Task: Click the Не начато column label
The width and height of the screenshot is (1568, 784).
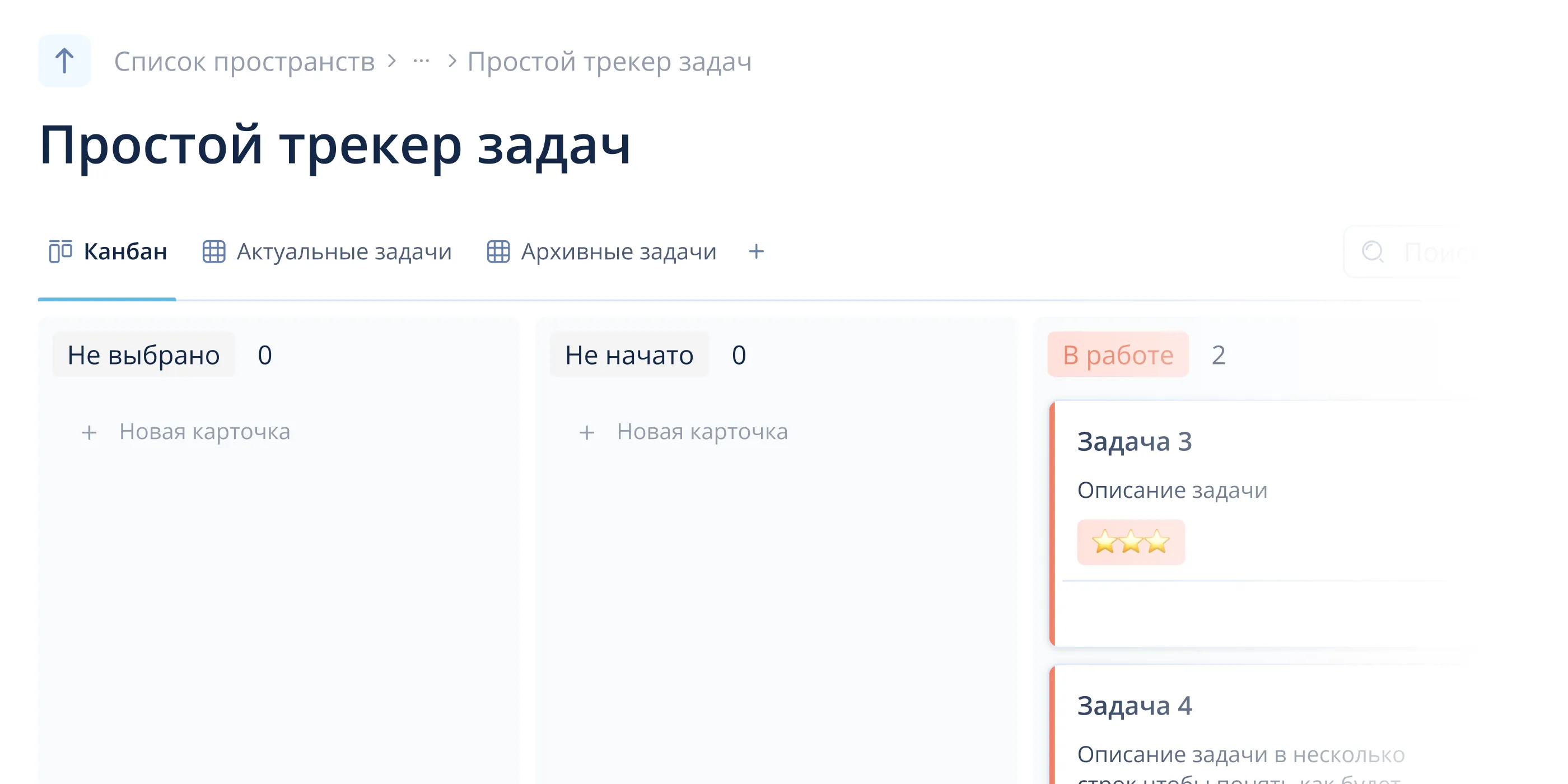Action: (629, 355)
